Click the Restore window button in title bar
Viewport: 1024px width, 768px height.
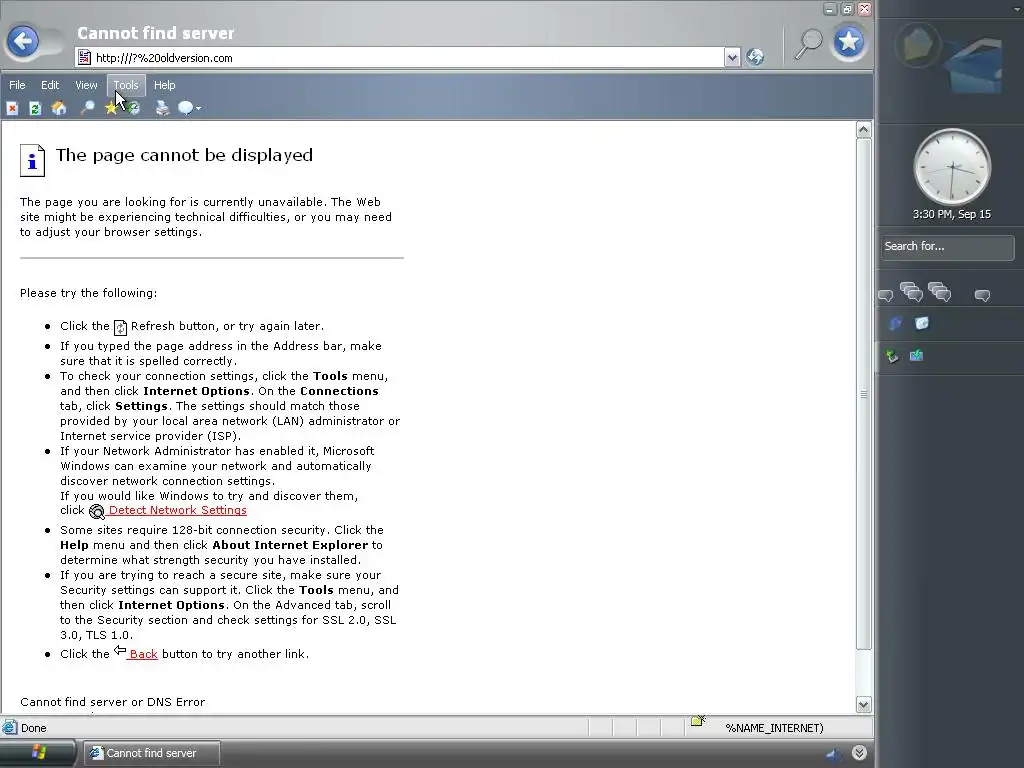click(847, 9)
